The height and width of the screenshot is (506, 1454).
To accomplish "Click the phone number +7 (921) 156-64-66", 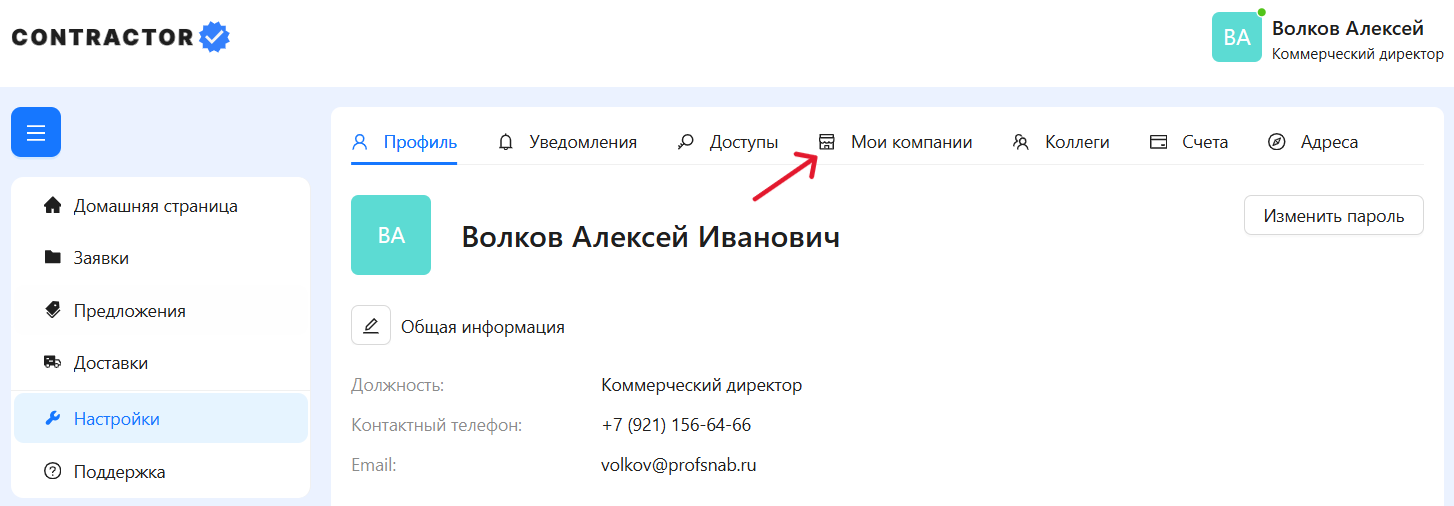I will [x=676, y=425].
